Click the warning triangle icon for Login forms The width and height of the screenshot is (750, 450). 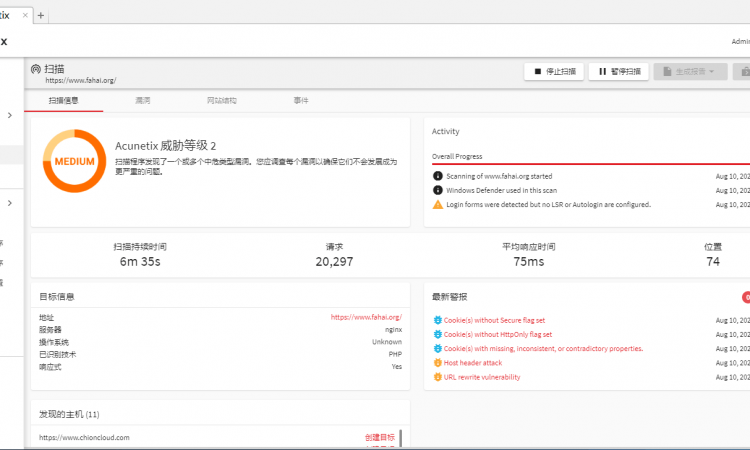437,204
